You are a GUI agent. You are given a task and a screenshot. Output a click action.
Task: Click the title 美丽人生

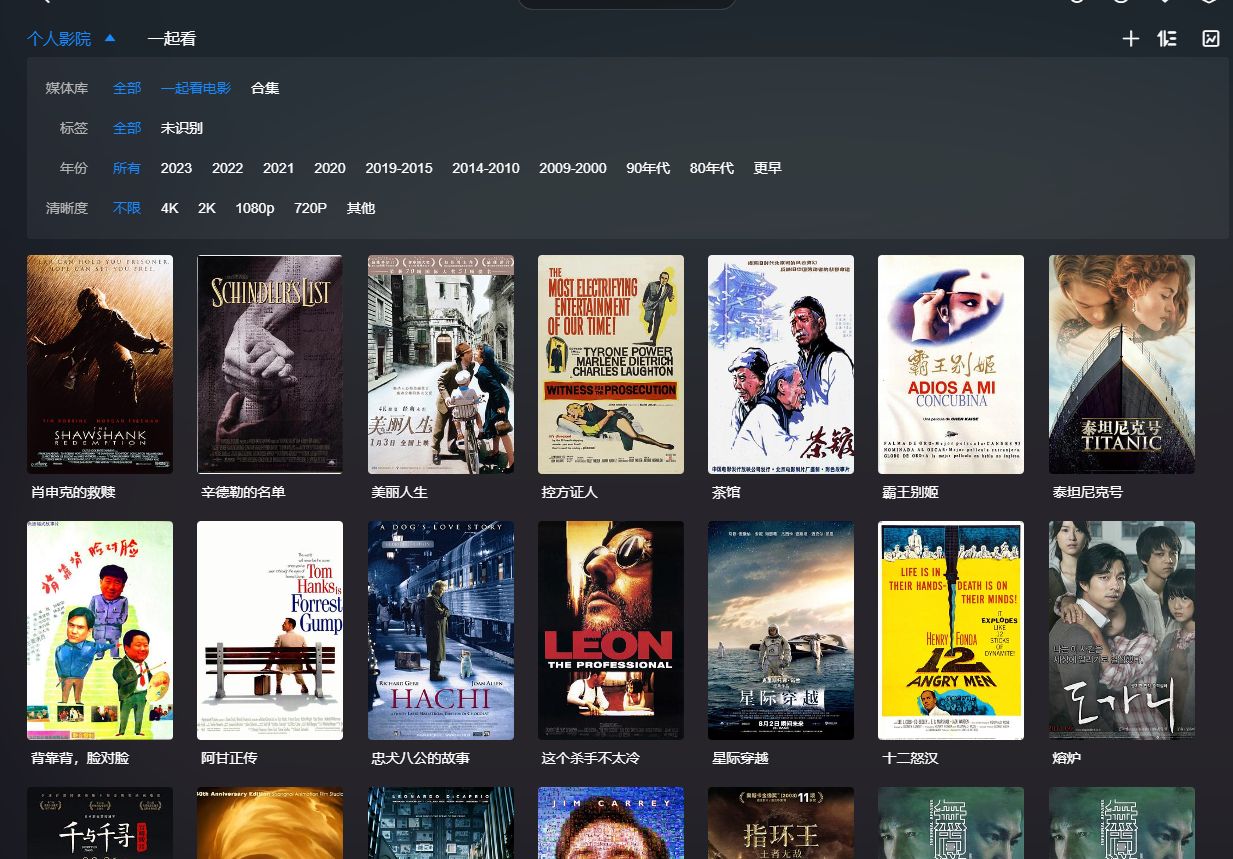(x=400, y=492)
